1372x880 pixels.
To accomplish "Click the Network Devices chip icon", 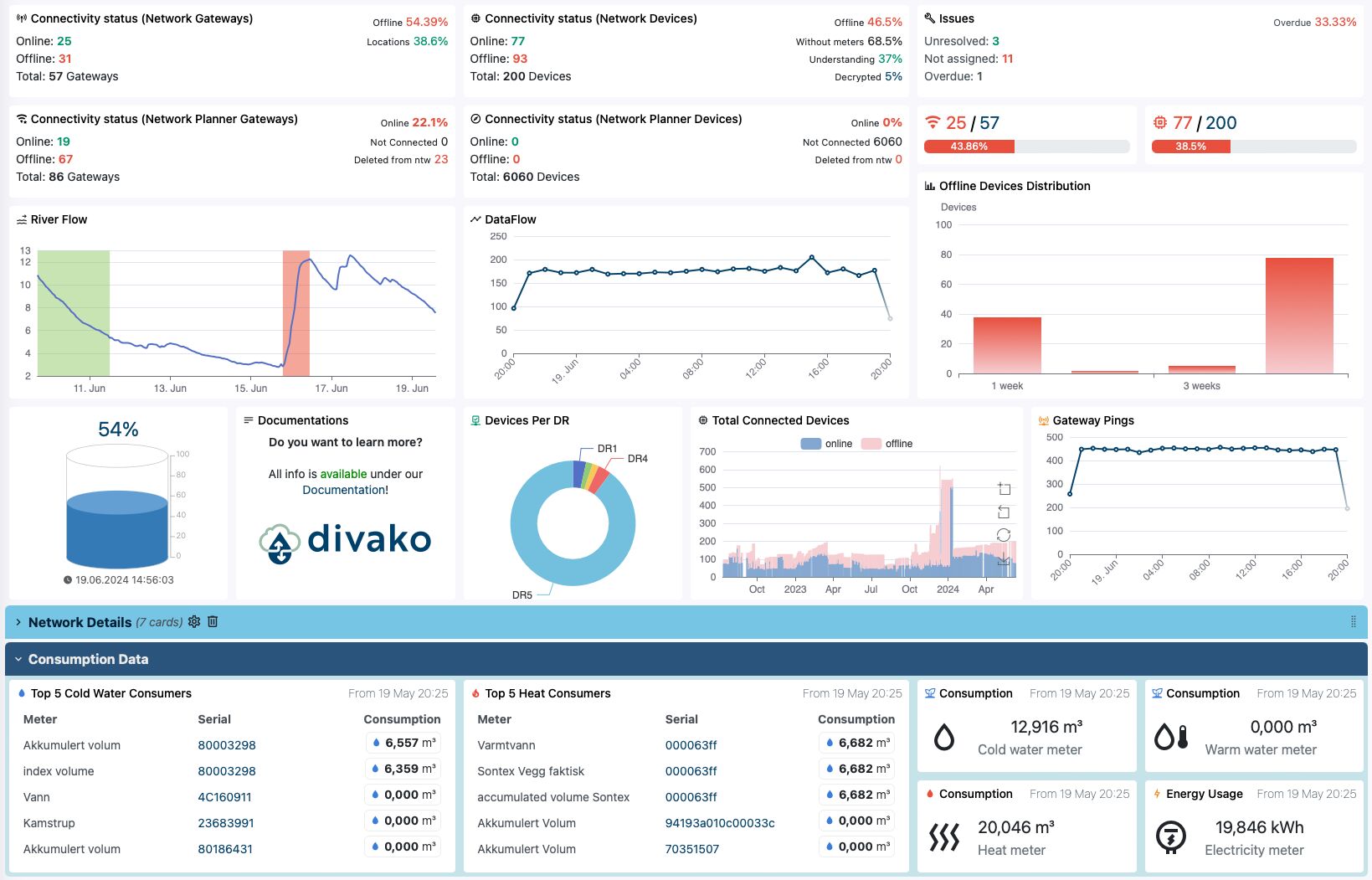I will tap(475, 18).
